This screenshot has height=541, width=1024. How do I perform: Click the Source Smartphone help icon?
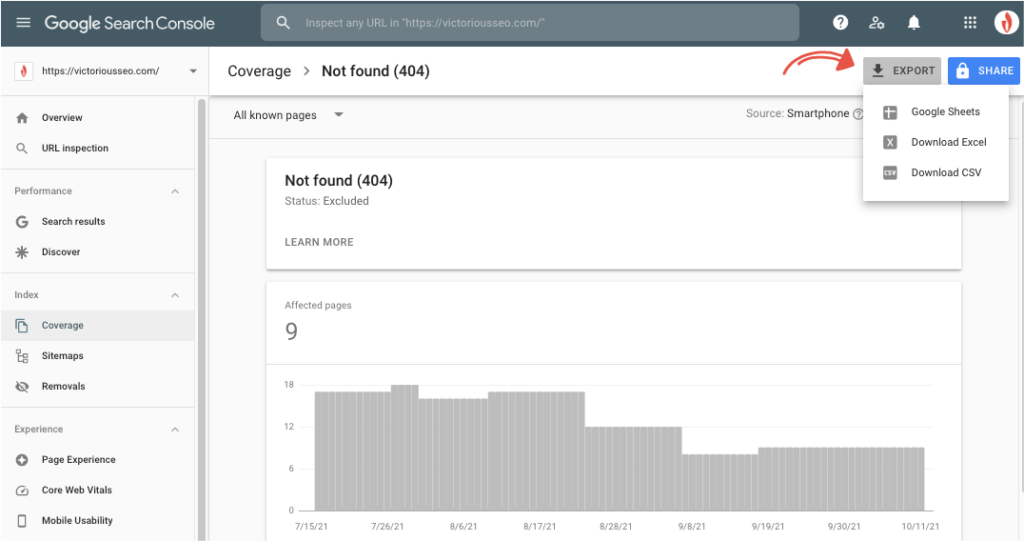(858, 114)
